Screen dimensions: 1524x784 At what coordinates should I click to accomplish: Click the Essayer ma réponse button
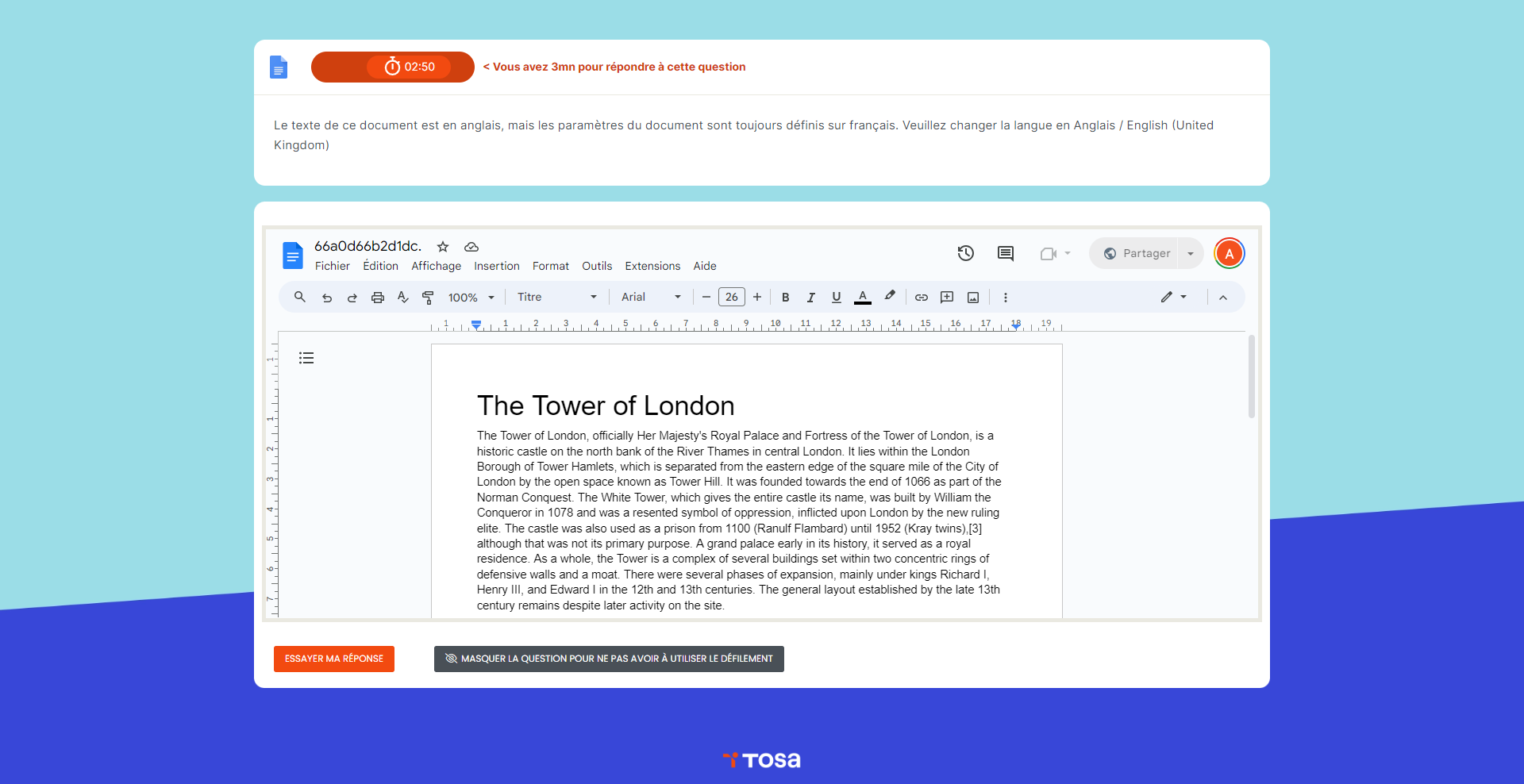334,659
